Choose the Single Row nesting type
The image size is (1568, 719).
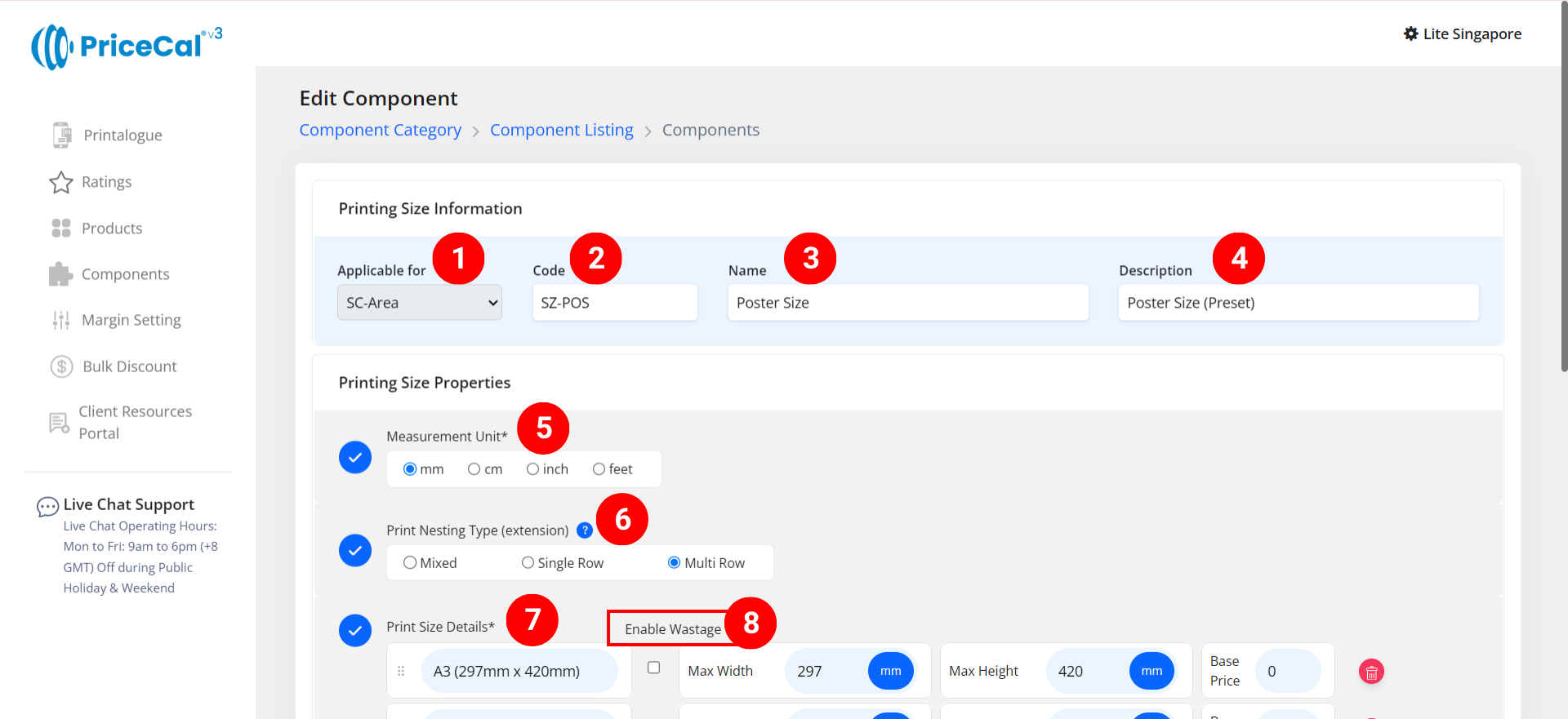coord(528,563)
